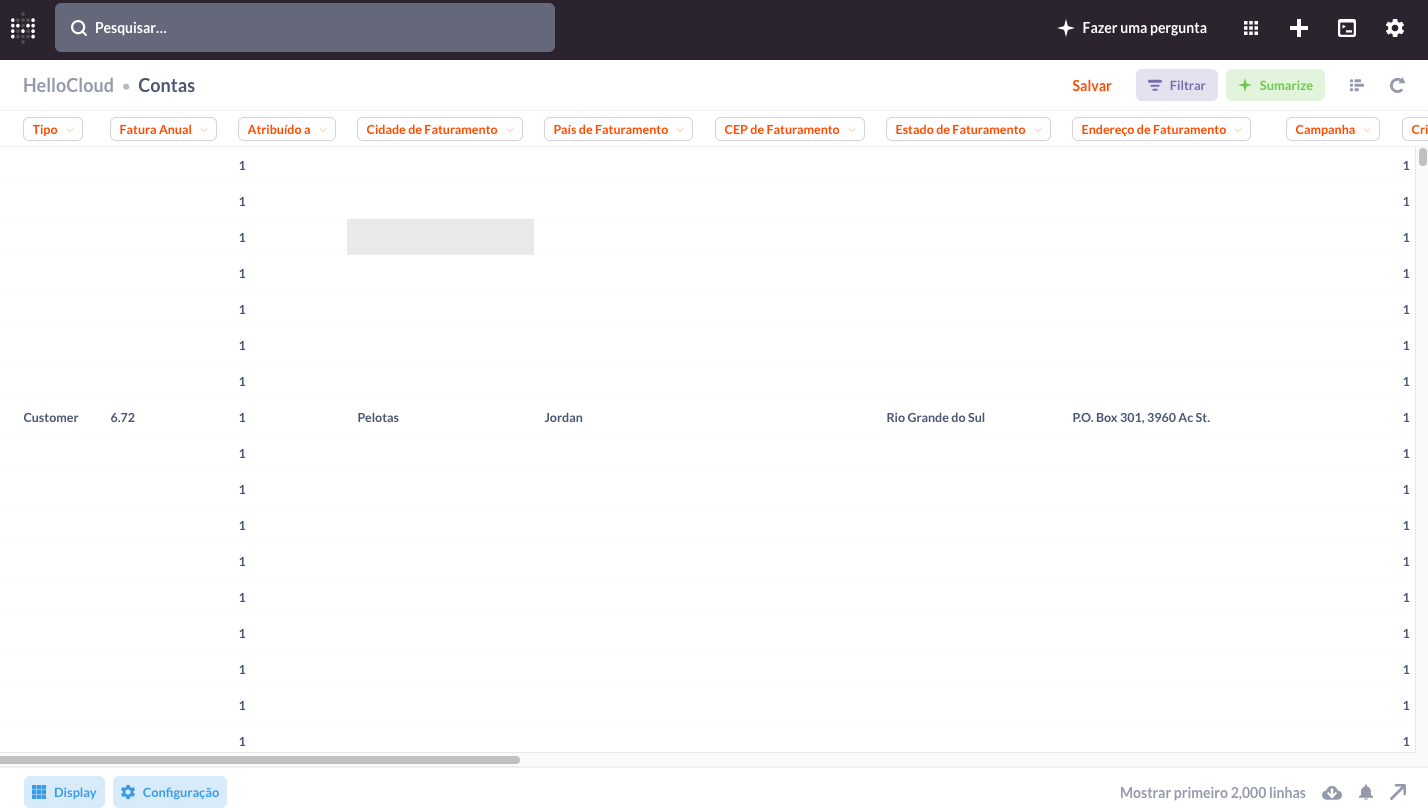
Task: Focus the Pesquisar search field
Action: (x=305, y=28)
